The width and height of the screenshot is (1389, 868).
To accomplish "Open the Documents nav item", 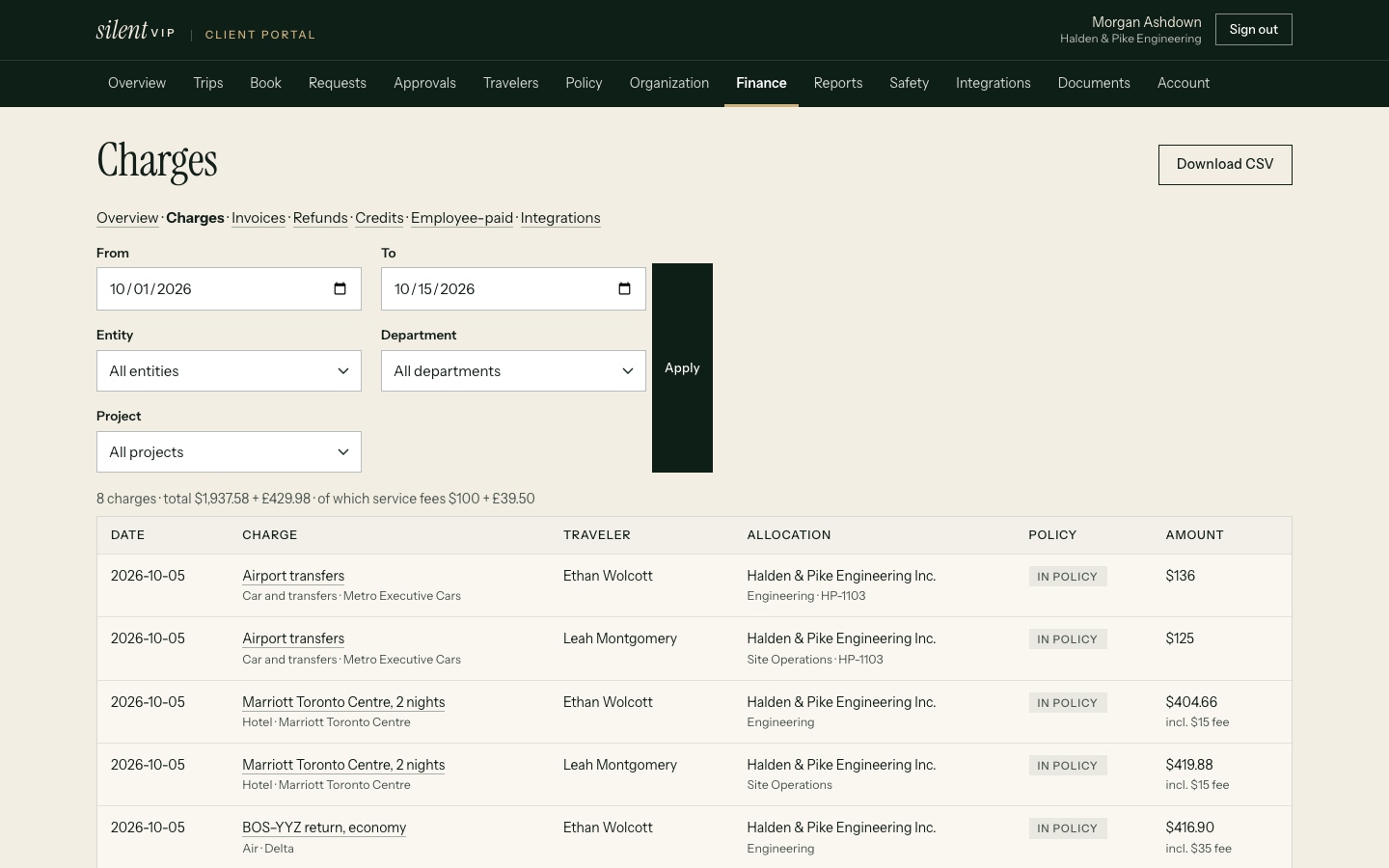I will coord(1094,83).
